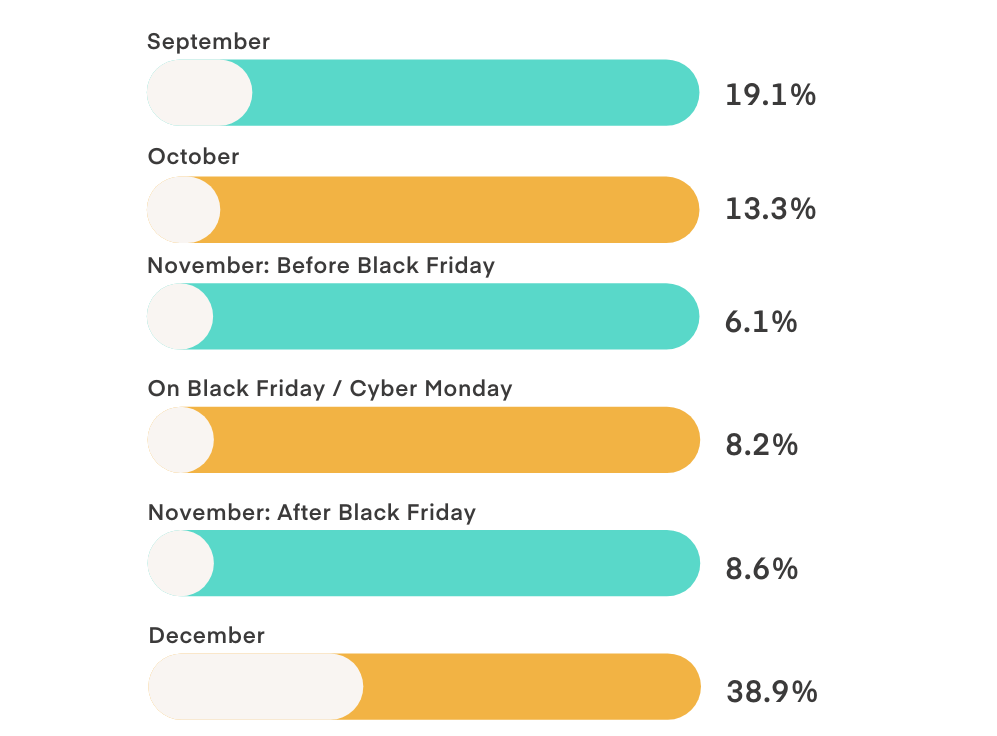This screenshot has width=997, height=736.
Task: Select the 'November: Before Black Friday' label
Action: [x=321, y=266]
